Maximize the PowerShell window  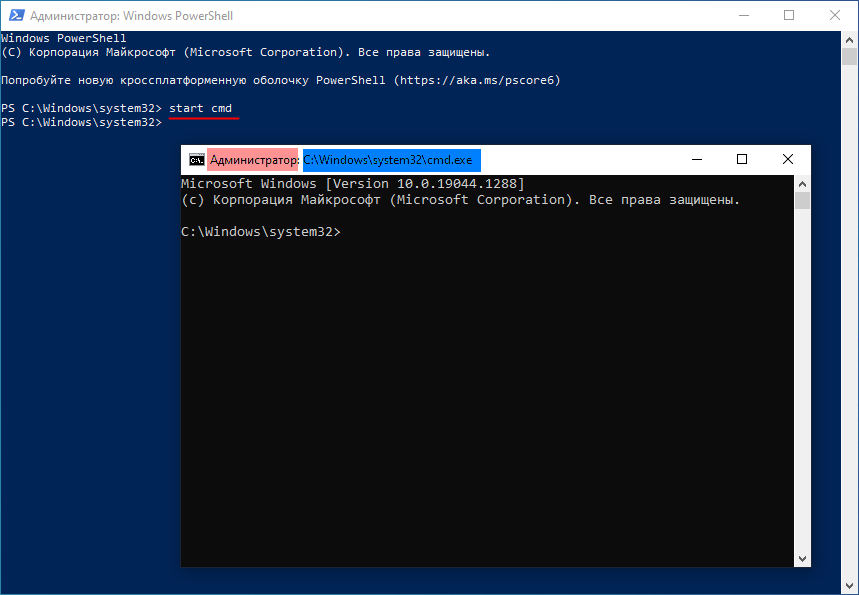(x=789, y=15)
